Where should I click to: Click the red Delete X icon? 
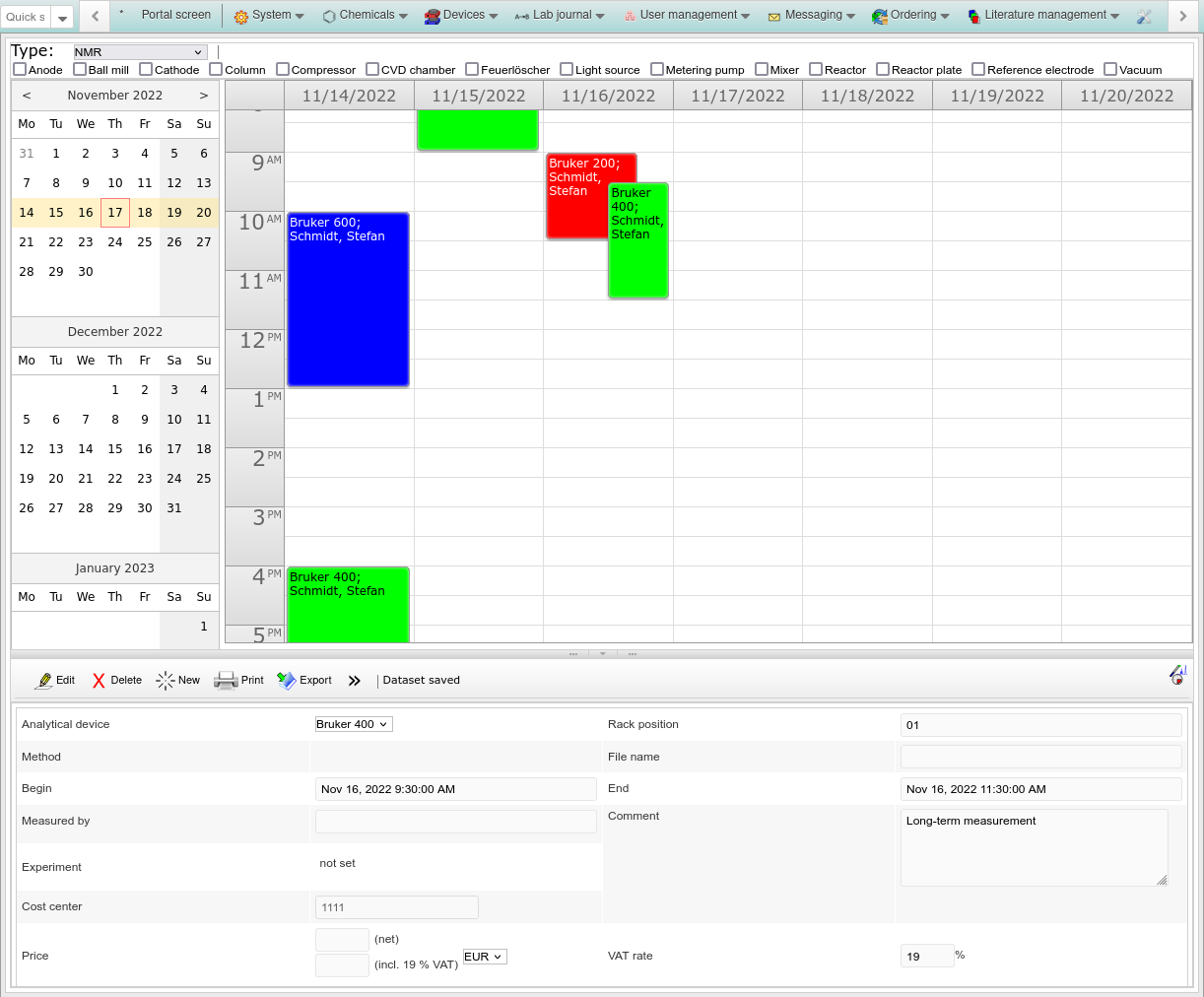[x=99, y=681]
